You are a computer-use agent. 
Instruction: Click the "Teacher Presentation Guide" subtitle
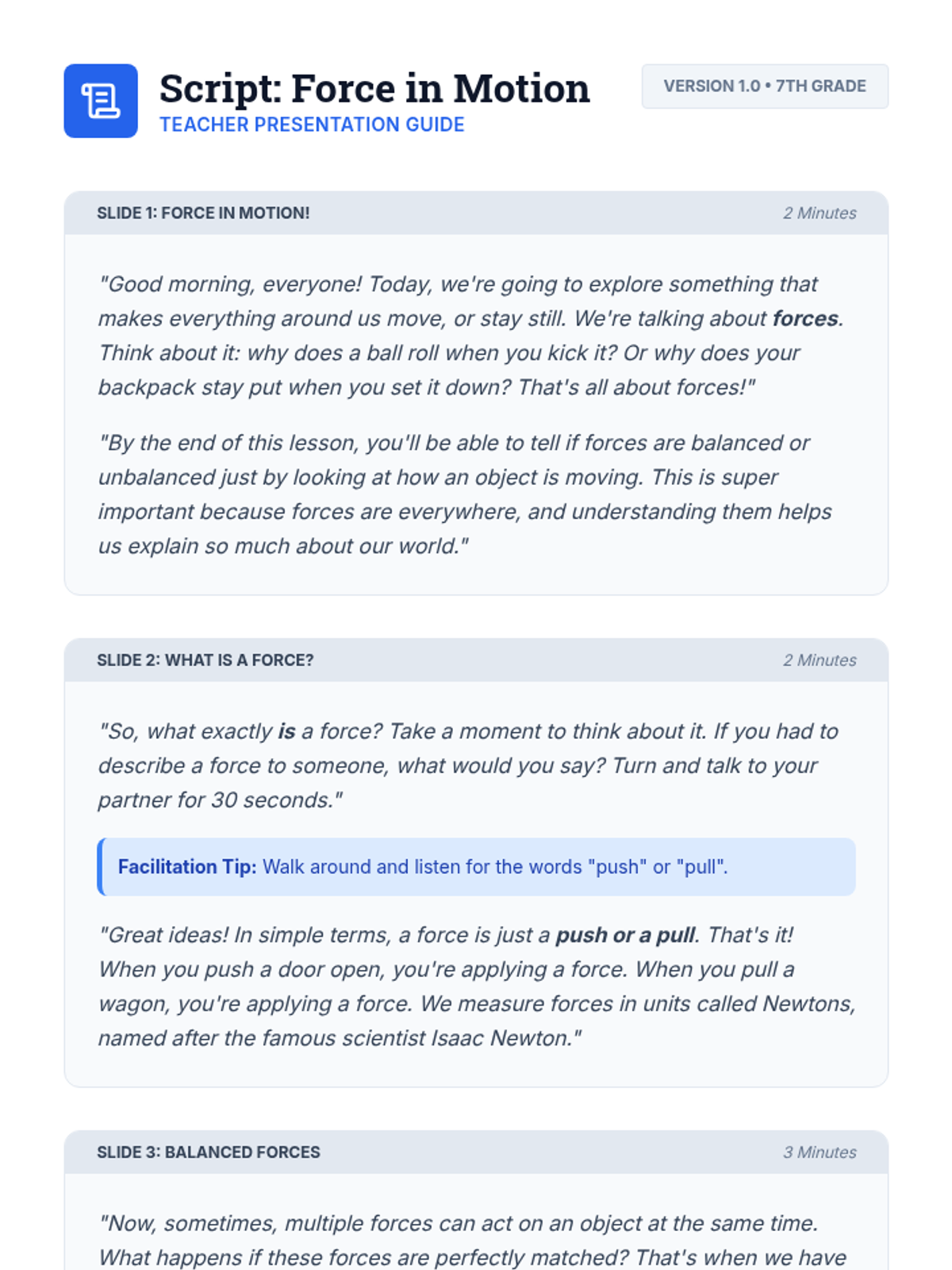(x=312, y=125)
